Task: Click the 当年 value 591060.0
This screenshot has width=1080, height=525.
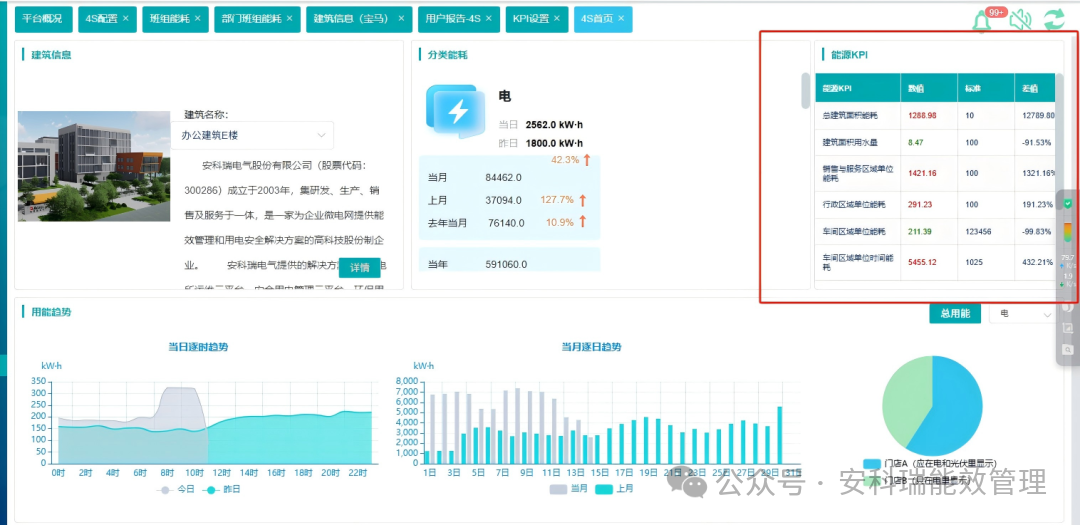Action: coord(506,265)
